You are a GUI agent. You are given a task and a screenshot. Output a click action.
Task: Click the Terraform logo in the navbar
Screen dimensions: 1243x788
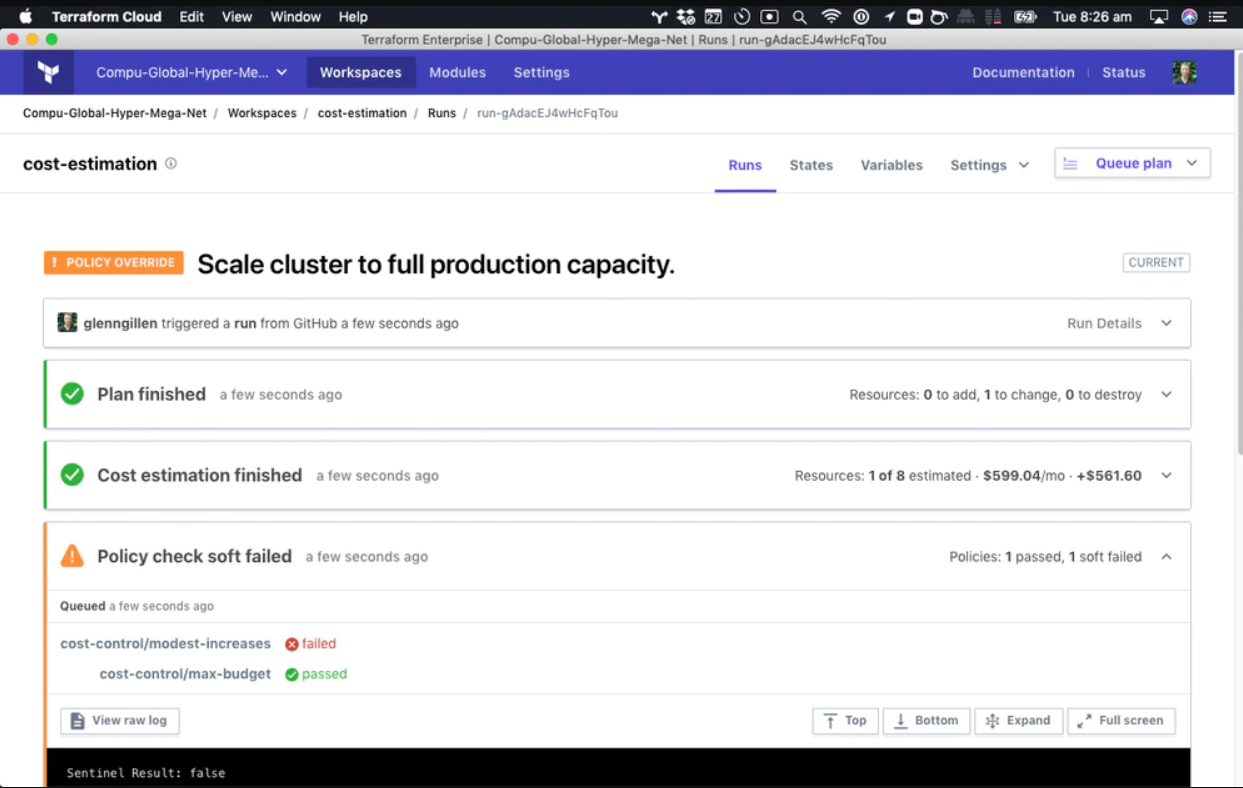[48, 71]
